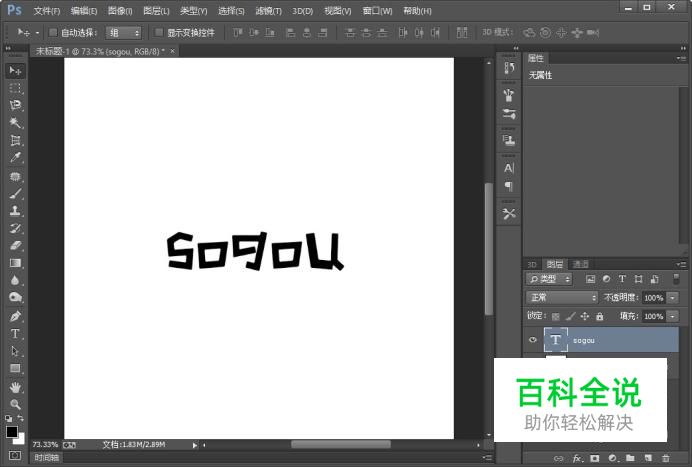This screenshot has height=467, width=692.
Task: Click the black foreground color swatch
Action: (11, 432)
